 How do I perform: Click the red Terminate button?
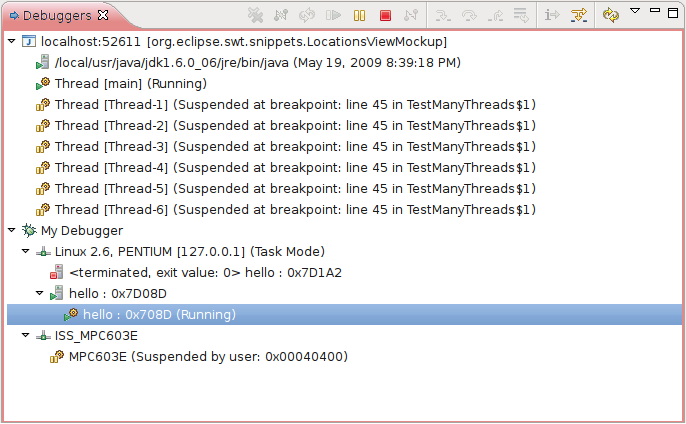pos(385,16)
